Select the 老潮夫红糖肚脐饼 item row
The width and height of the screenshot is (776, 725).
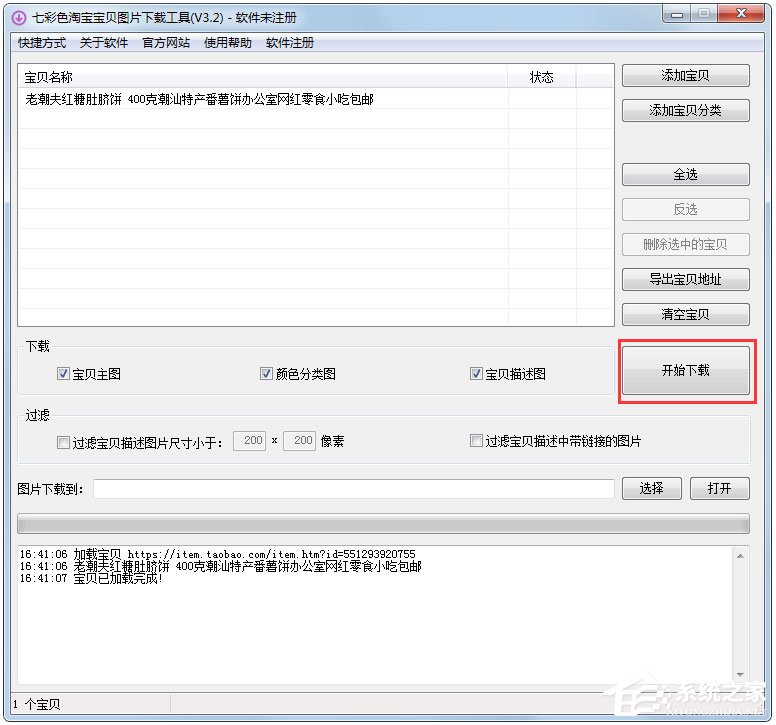(x=200, y=100)
